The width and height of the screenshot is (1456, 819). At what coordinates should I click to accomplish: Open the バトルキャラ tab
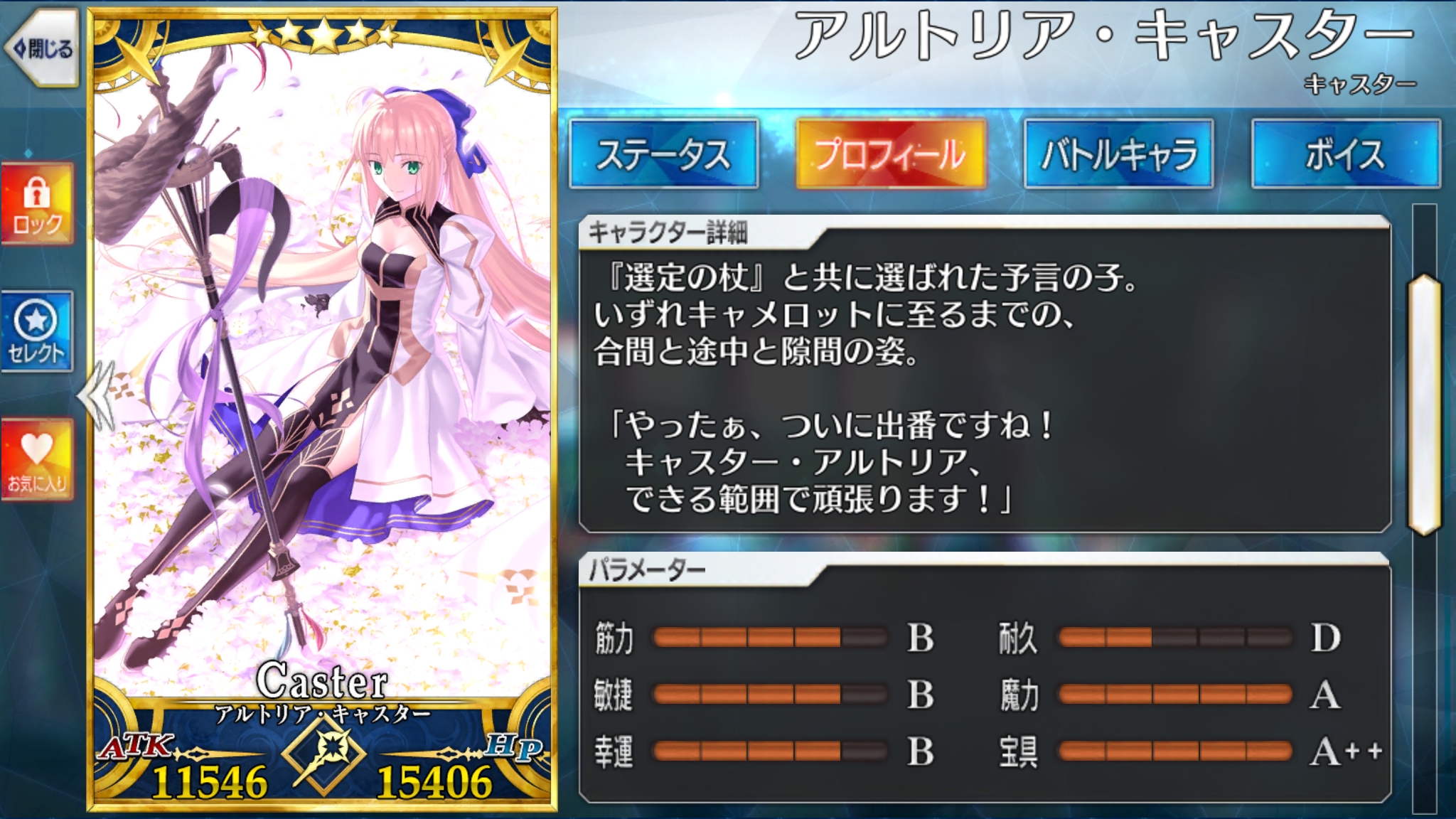(x=1119, y=154)
